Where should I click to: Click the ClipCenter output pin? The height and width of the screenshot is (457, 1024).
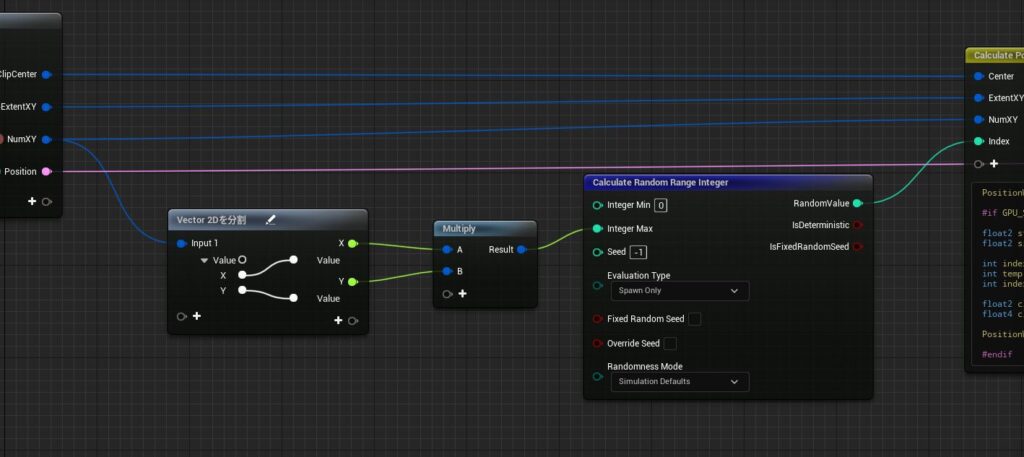[x=46, y=74]
